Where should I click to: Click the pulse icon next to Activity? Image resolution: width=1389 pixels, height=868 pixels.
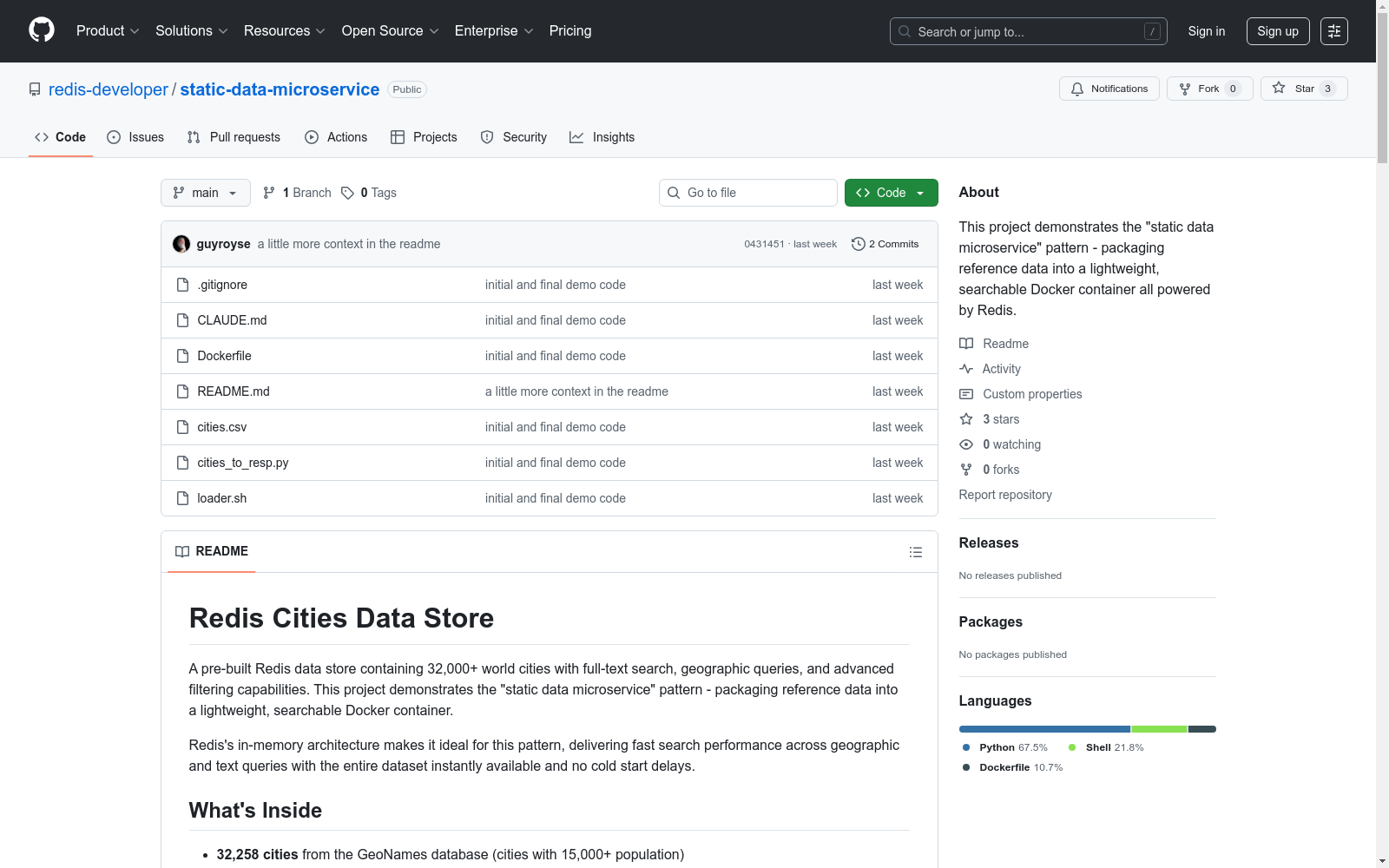point(966,369)
